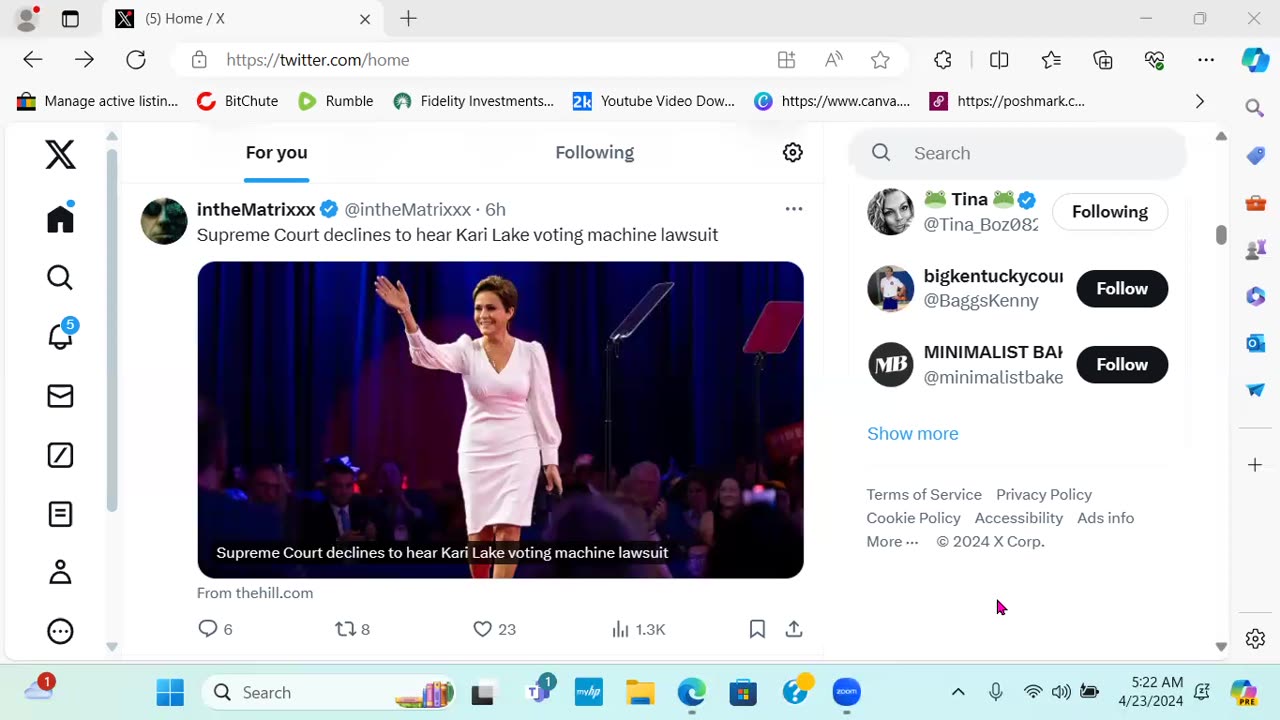Open Edge tab actions menu
The width and height of the screenshot is (1280, 720).
coord(70,19)
